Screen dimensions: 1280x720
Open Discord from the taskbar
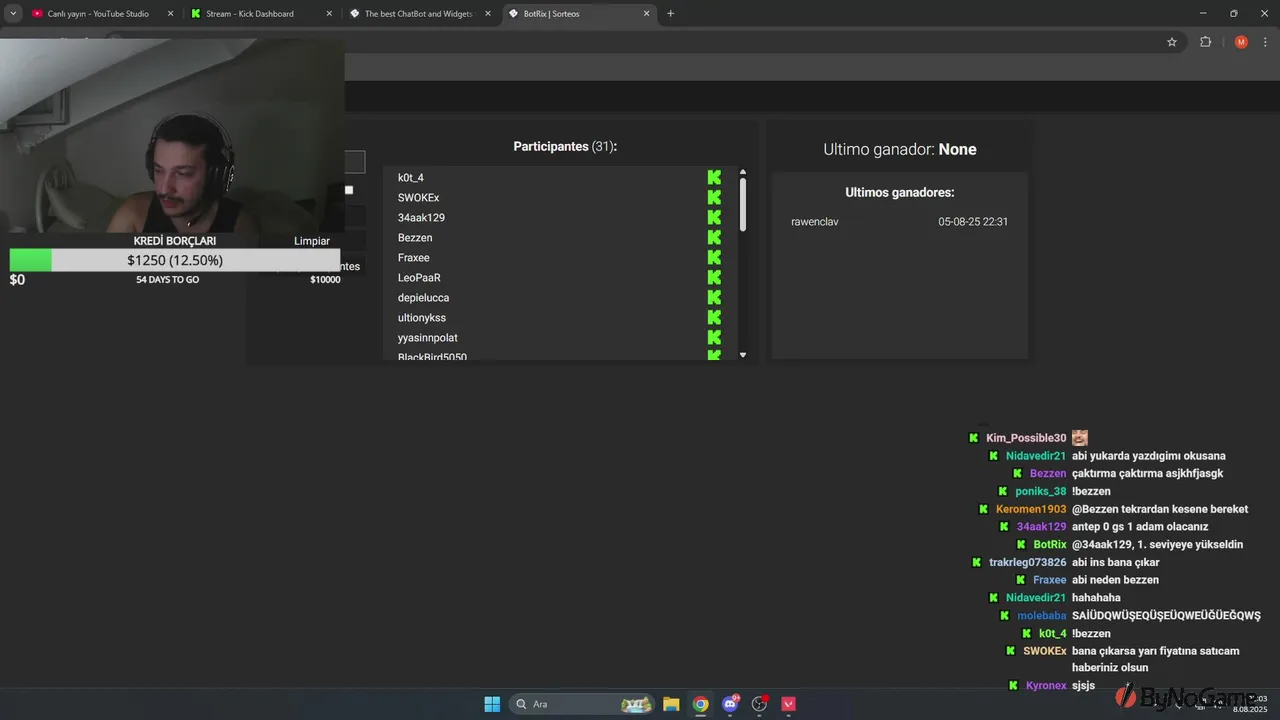tap(730, 704)
